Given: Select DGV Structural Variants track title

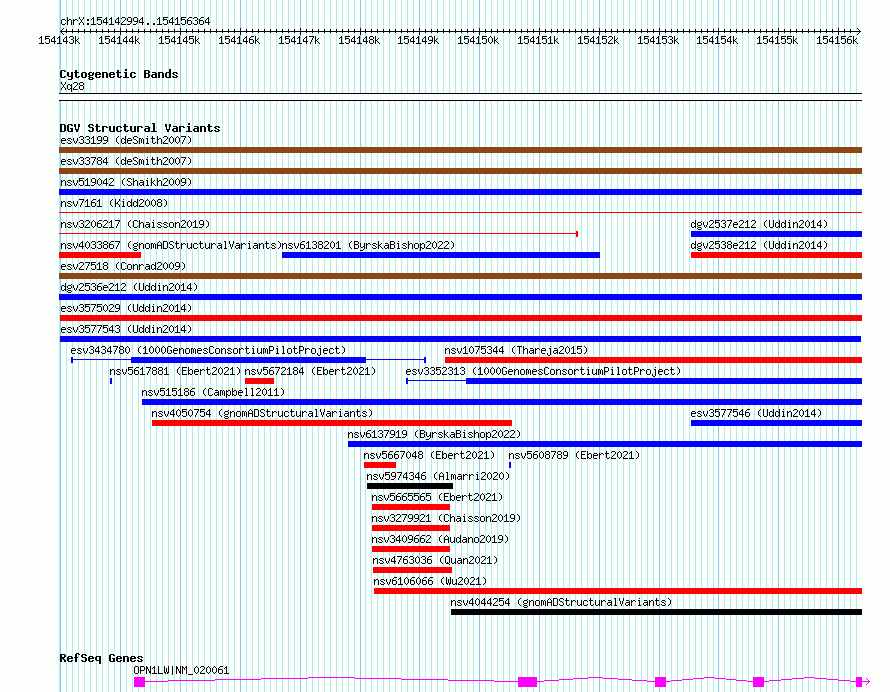Looking at the screenshot, I should (140, 128).
